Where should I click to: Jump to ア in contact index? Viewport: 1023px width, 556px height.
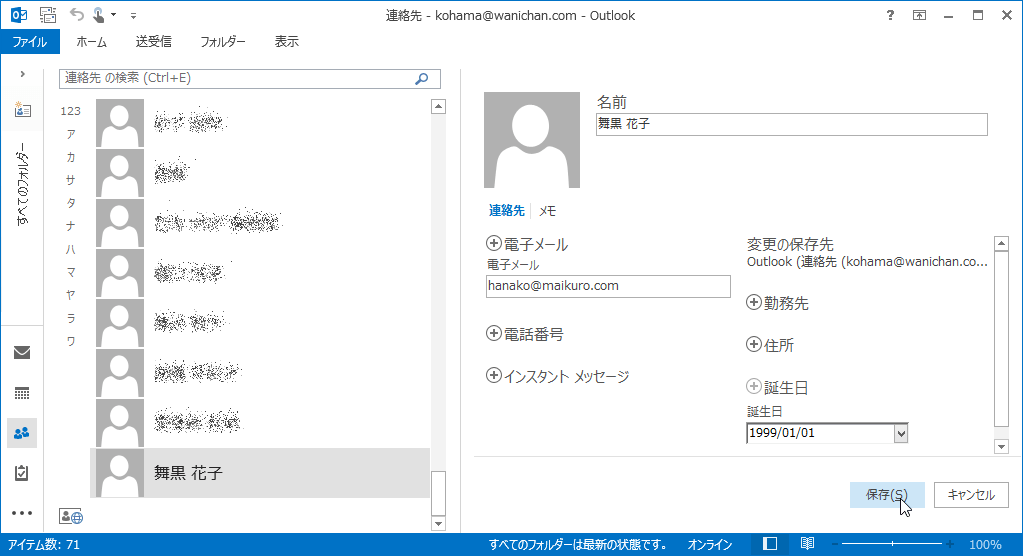point(70,134)
